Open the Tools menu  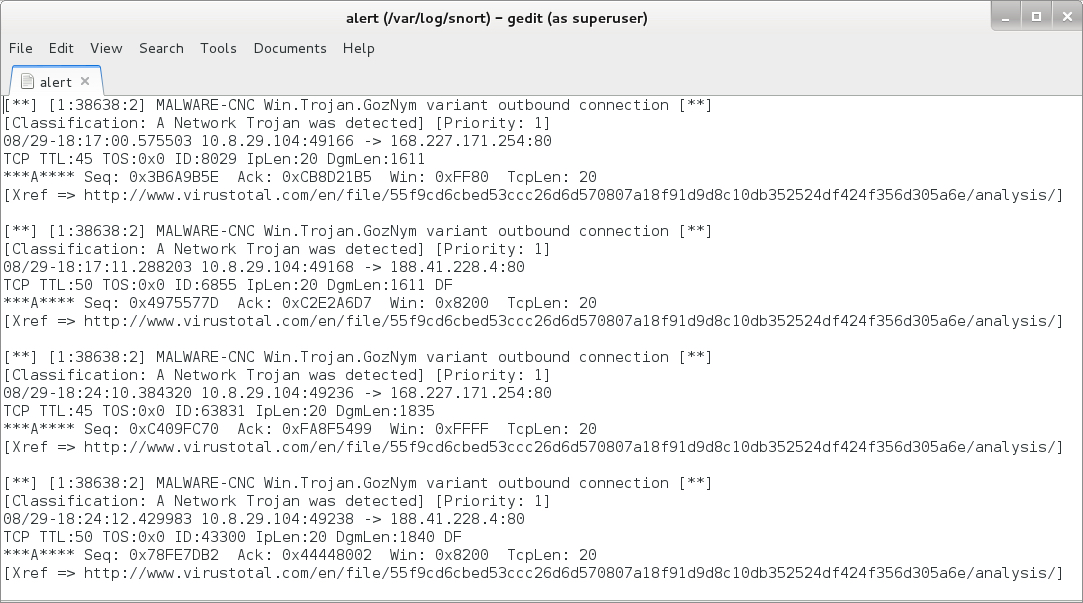(218, 48)
